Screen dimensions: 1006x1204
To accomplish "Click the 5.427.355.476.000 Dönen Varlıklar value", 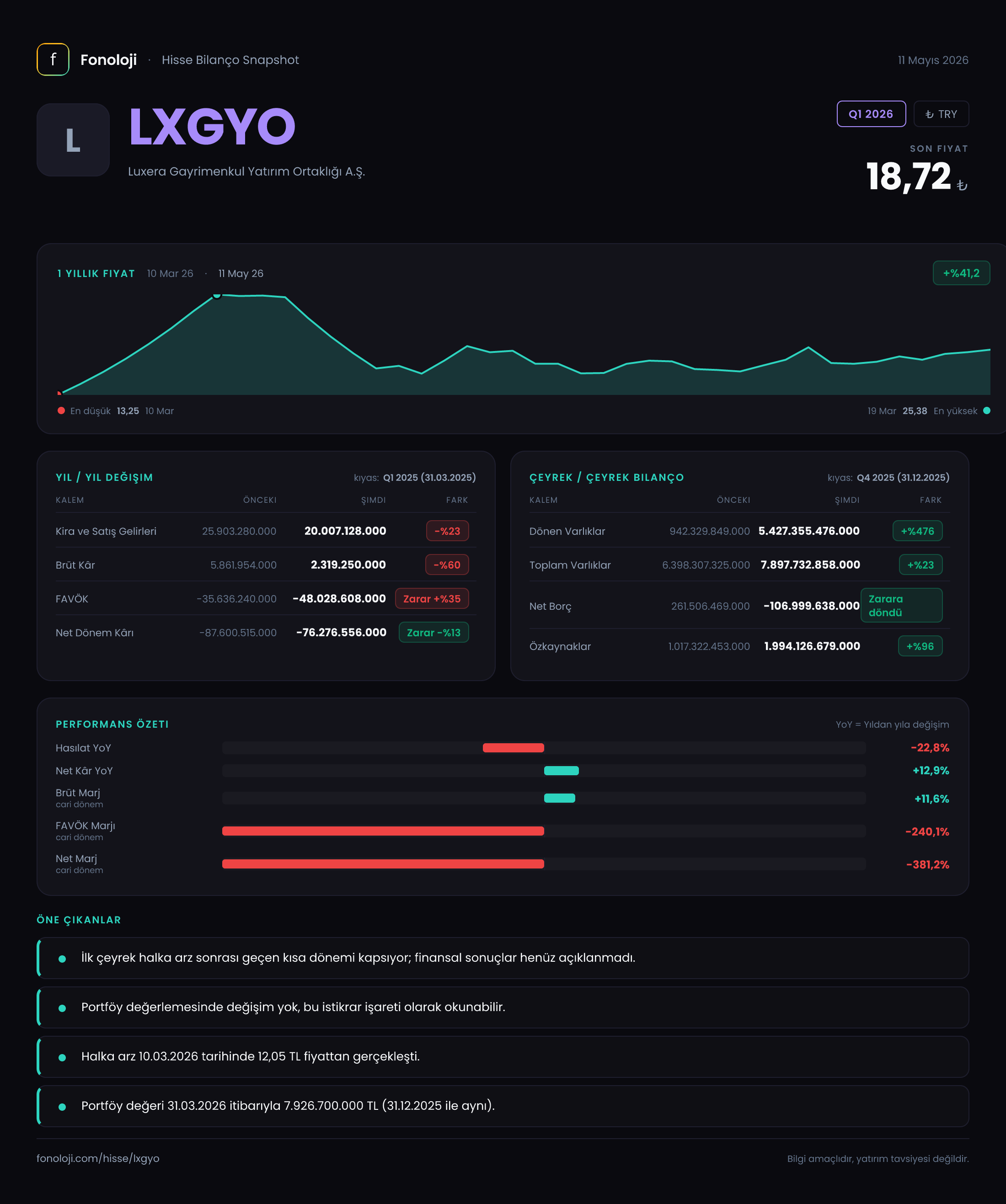I will pos(809,531).
